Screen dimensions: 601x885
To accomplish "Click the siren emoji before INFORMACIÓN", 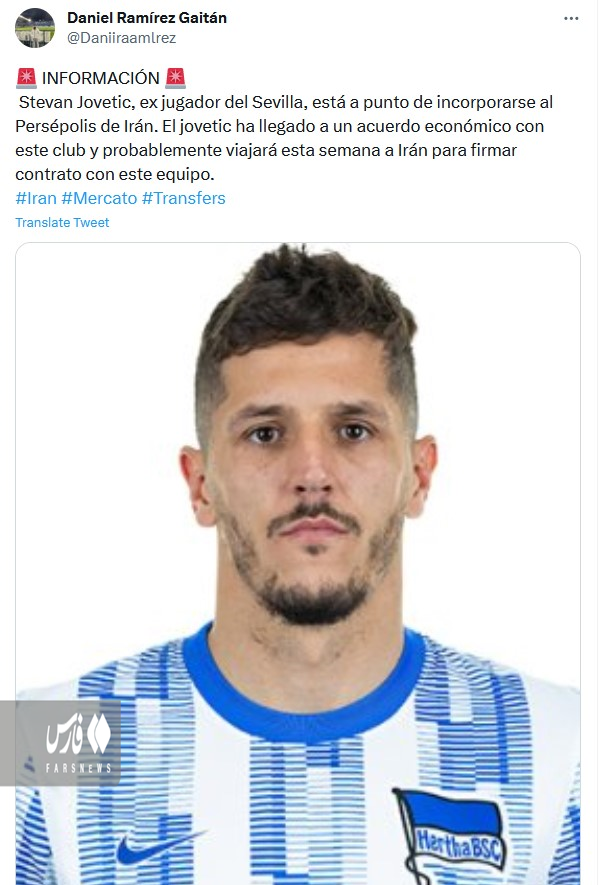I will (x=26, y=78).
